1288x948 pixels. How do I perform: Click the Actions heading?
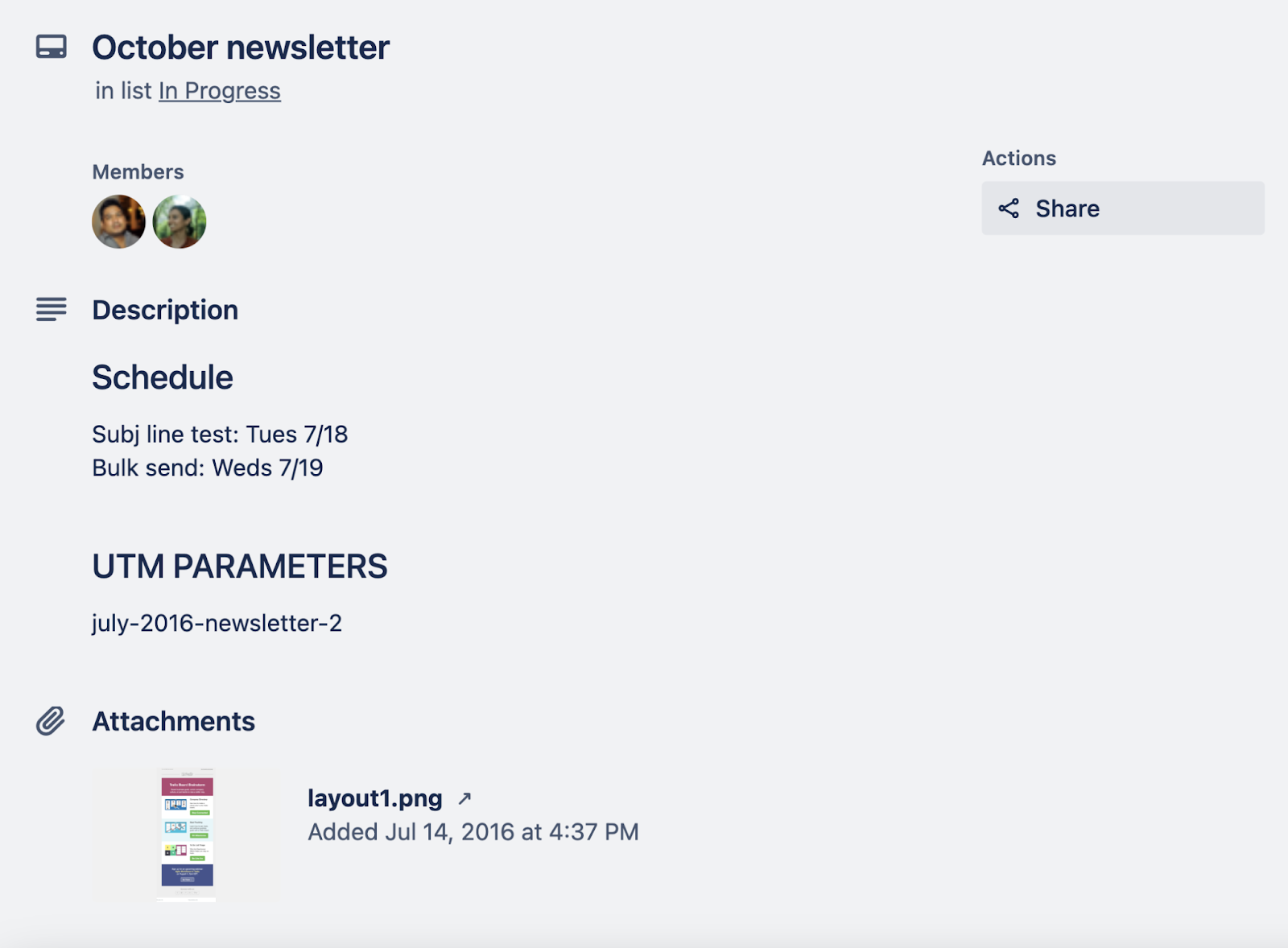point(1019,158)
